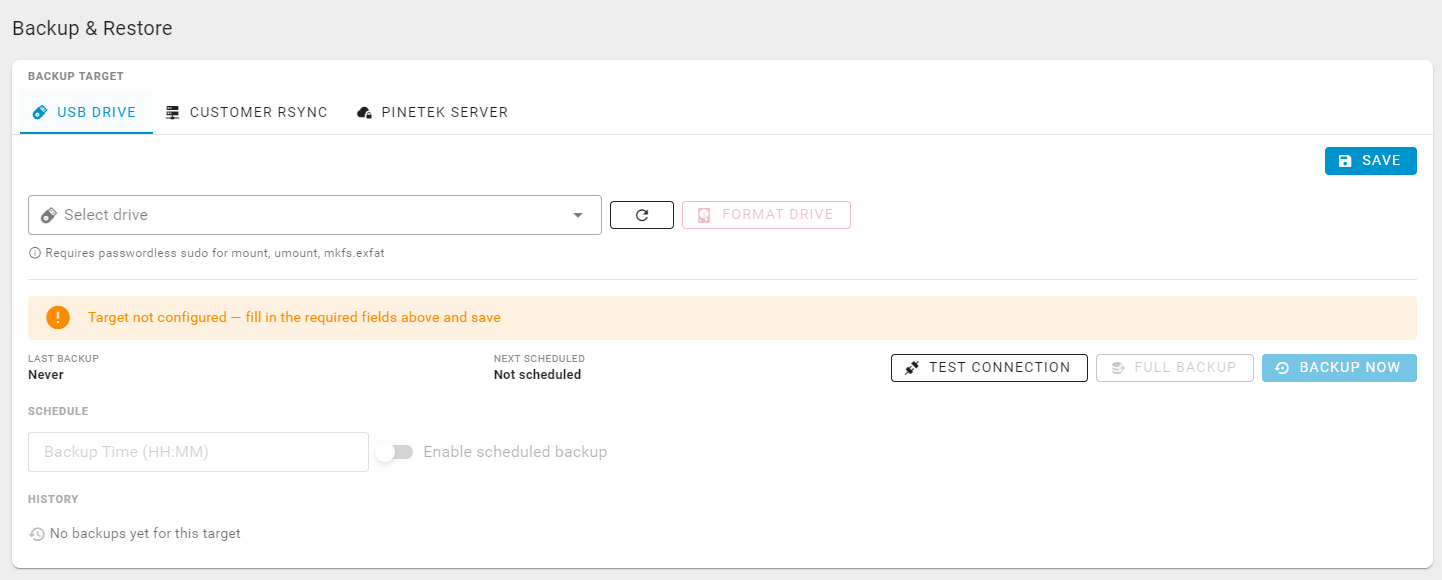Click the Select drive dropdown arrow
This screenshot has width=1442, height=580.
coord(578,215)
